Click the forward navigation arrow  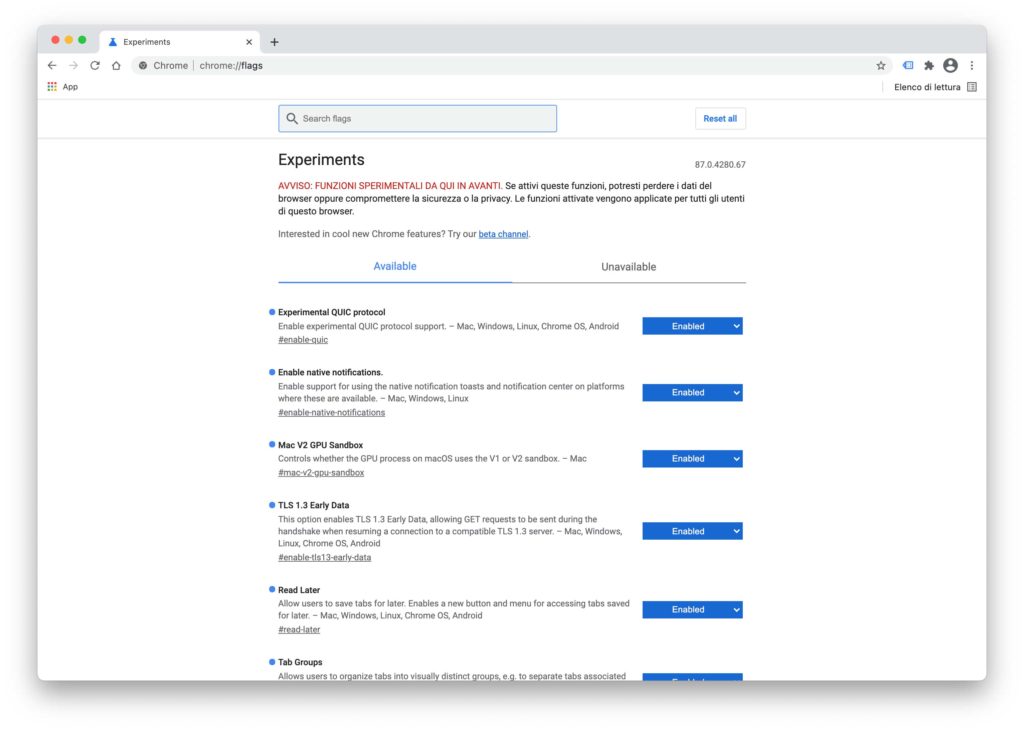pos(73,65)
